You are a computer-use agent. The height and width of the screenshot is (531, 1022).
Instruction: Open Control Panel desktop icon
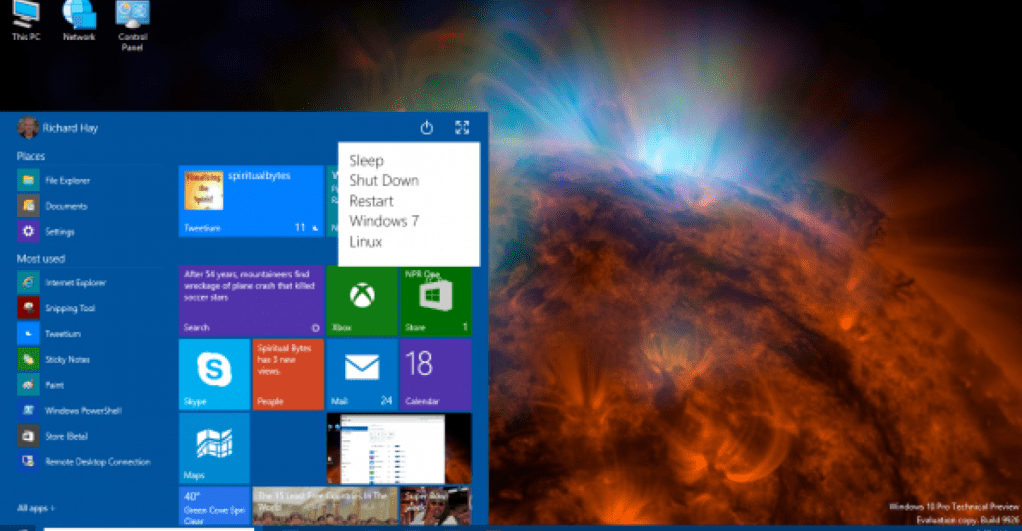[132, 25]
